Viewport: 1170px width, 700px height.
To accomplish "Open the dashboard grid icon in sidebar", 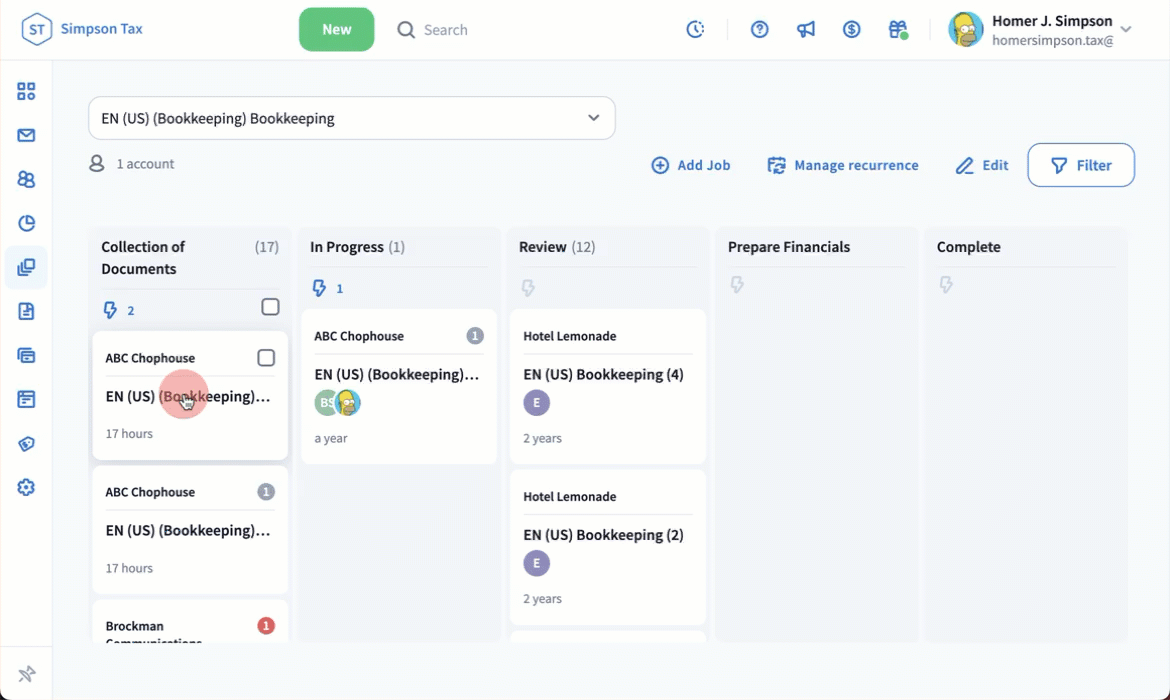I will (x=26, y=92).
